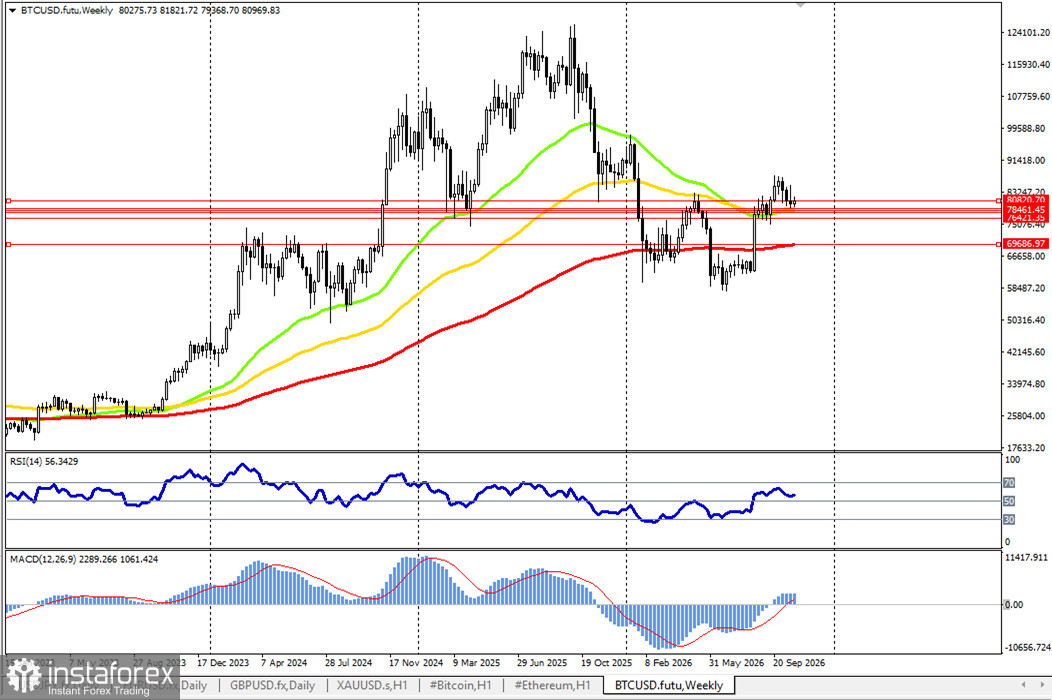Click the 31 May 2026 date label
The width and height of the screenshot is (1052, 700).
click(737, 662)
